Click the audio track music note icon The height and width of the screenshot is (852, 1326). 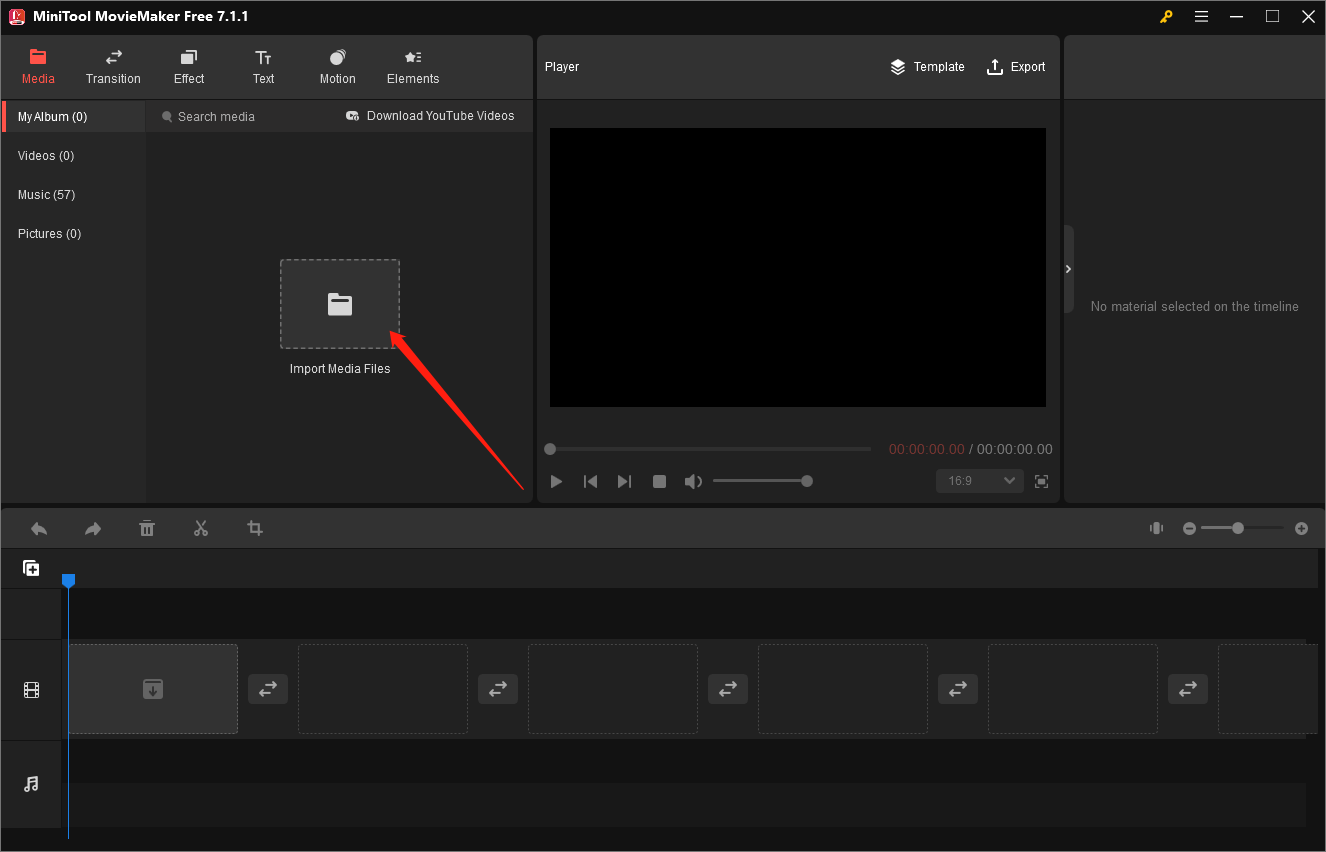31,784
